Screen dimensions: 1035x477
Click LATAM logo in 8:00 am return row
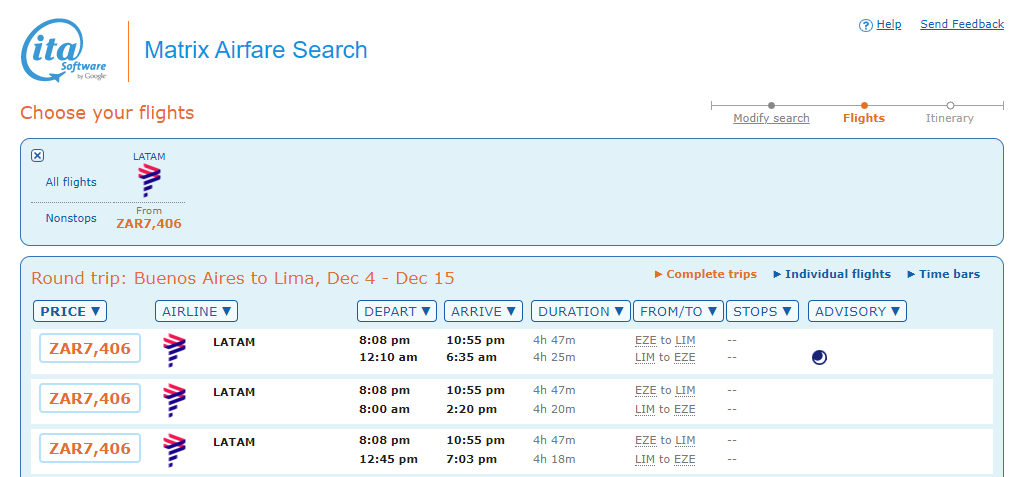coord(175,400)
